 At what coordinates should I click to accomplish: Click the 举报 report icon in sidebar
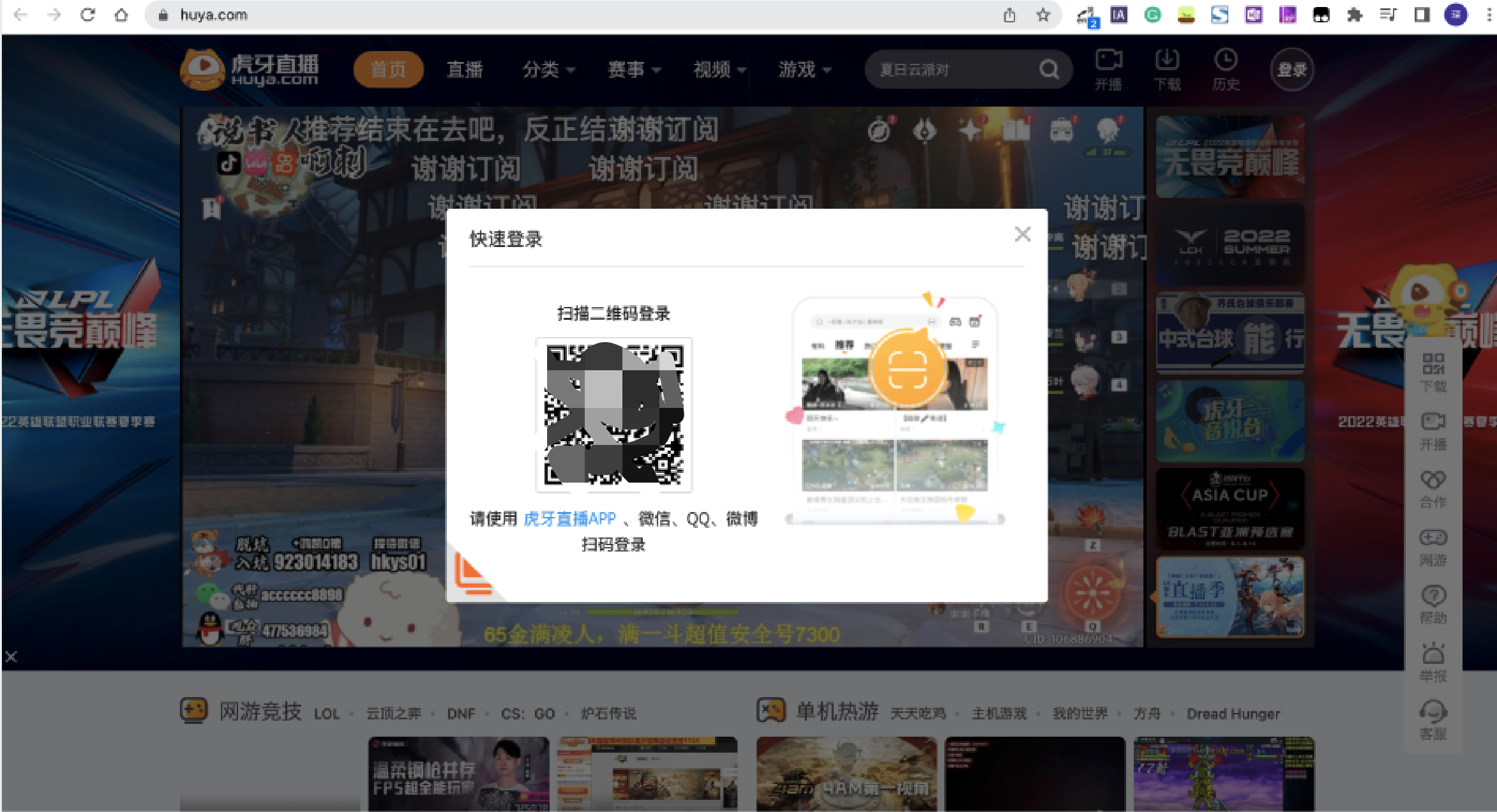1433,654
